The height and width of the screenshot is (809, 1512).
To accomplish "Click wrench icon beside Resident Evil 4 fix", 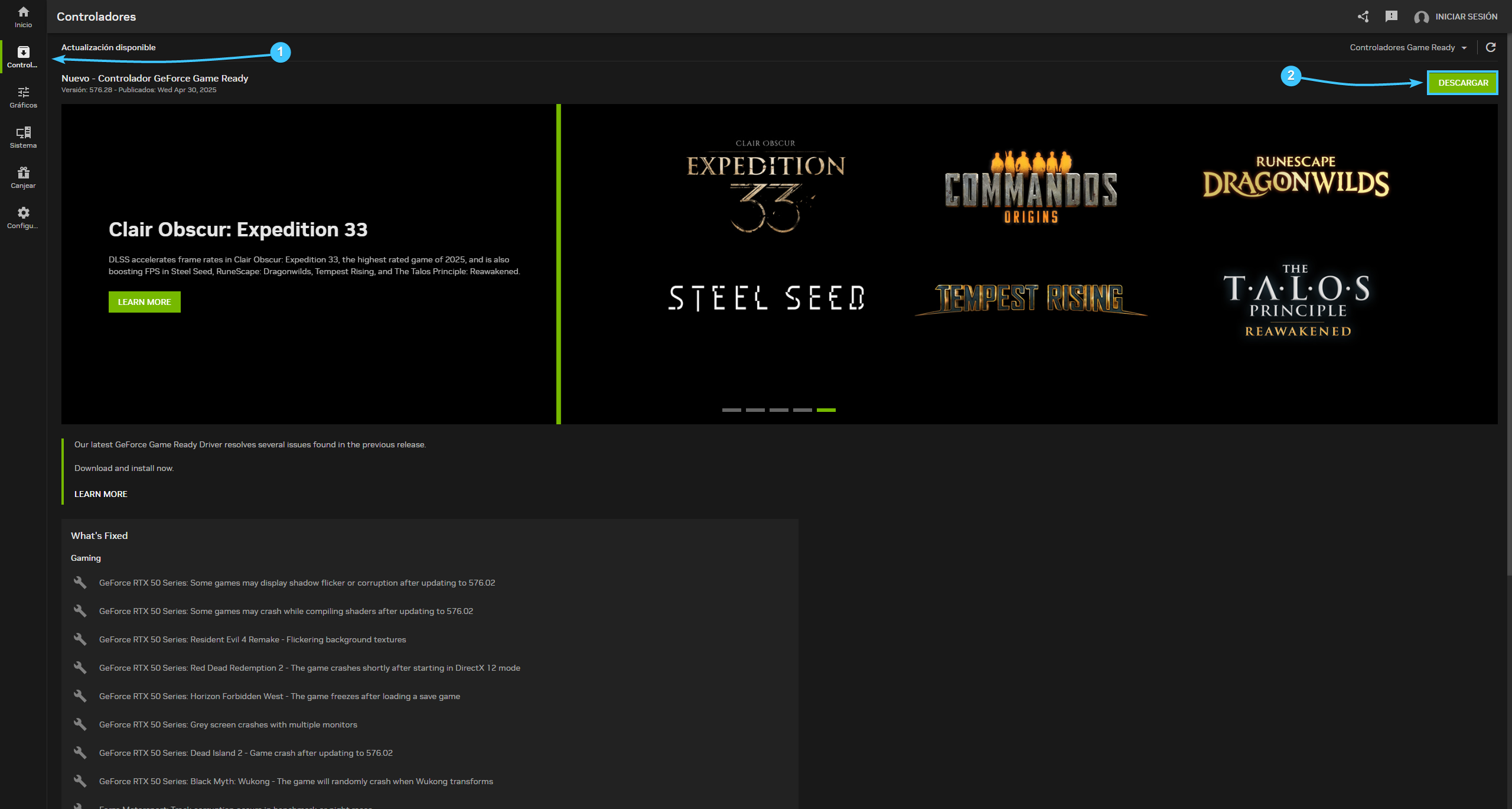I will [x=80, y=639].
